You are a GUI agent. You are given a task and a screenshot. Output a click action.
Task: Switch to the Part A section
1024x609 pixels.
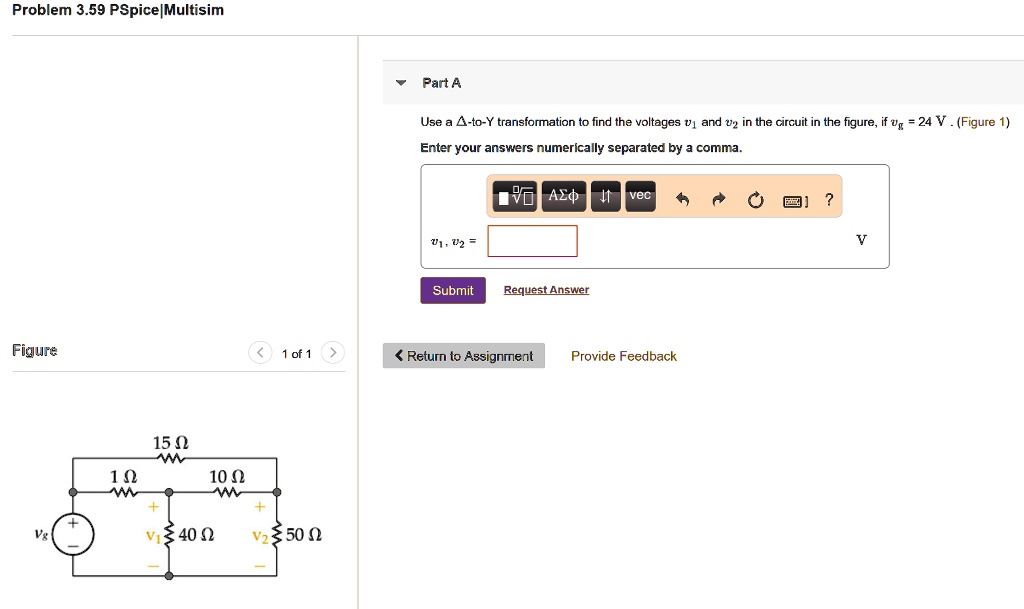click(x=441, y=83)
